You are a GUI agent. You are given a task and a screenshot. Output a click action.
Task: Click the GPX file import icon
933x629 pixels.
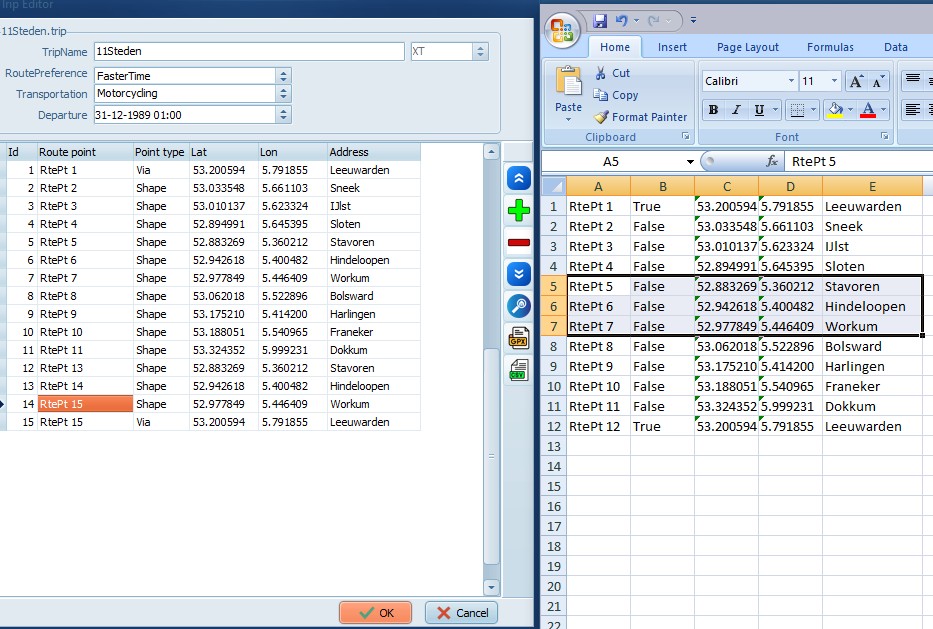[x=519, y=338]
